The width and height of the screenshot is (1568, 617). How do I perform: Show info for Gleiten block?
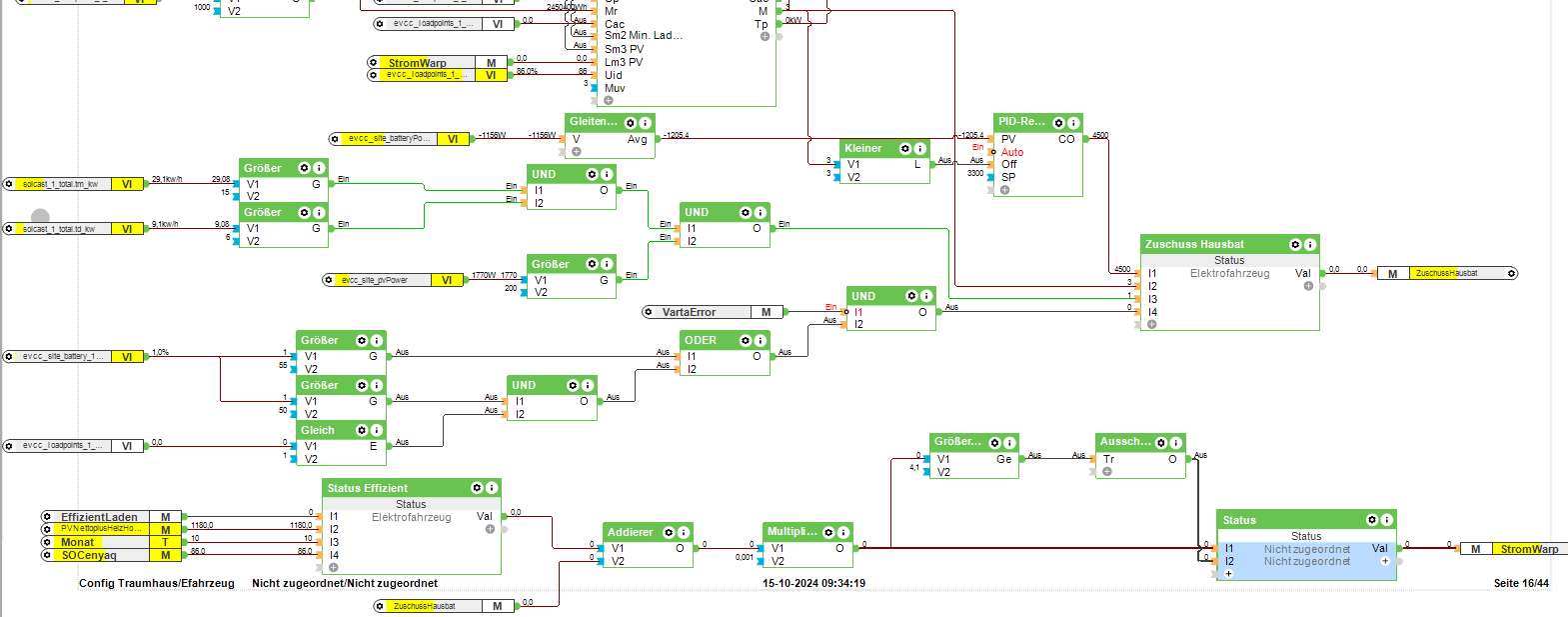tap(646, 122)
